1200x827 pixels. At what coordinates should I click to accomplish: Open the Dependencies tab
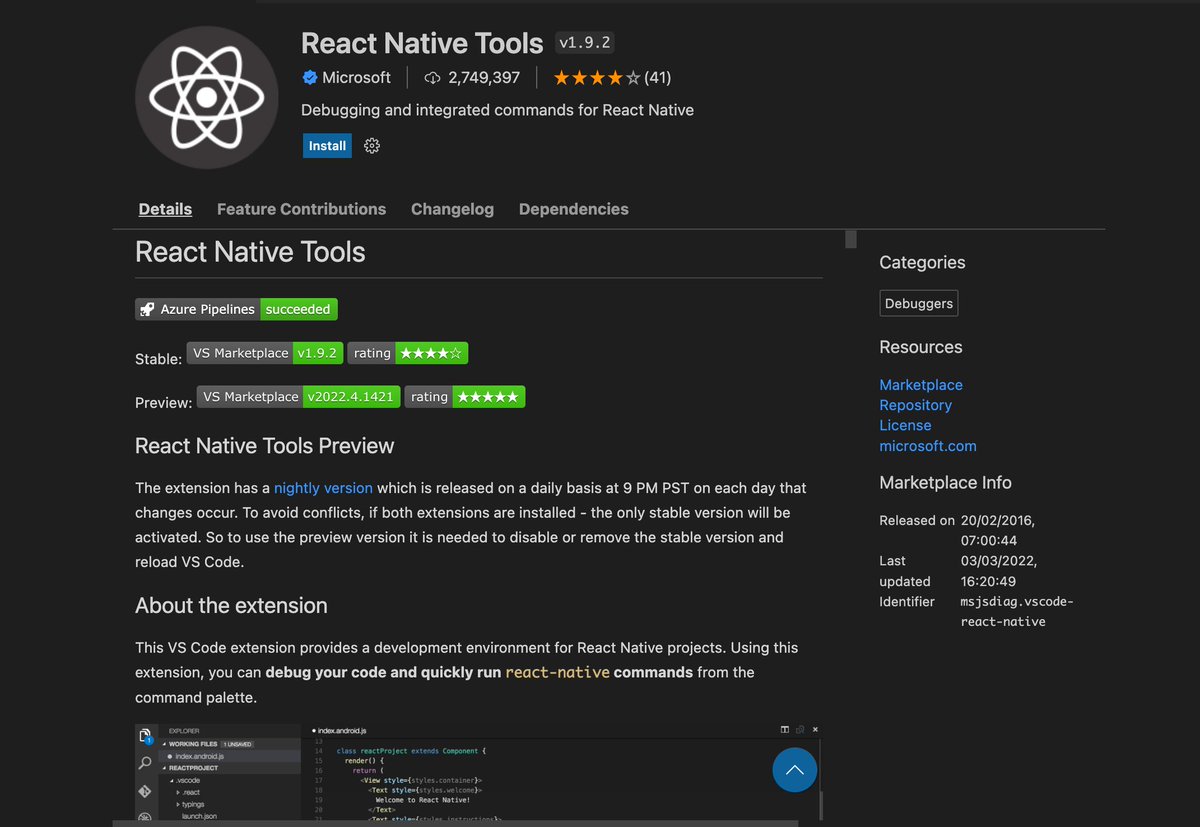[x=574, y=209]
